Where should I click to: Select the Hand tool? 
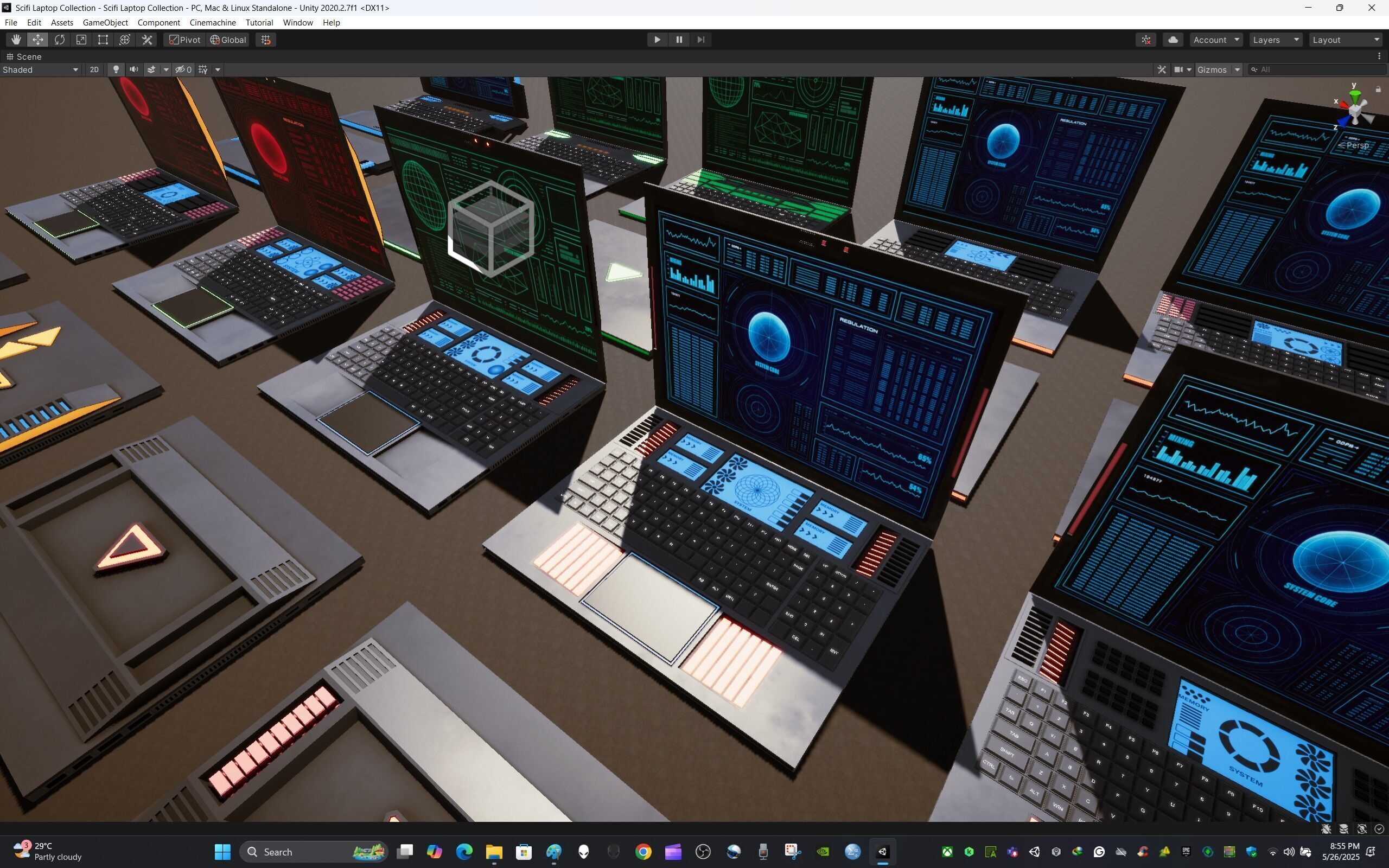(x=16, y=40)
